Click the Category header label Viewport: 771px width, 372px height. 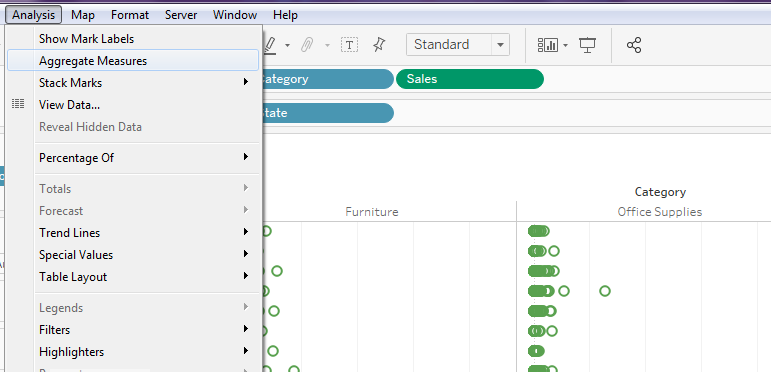(x=660, y=192)
